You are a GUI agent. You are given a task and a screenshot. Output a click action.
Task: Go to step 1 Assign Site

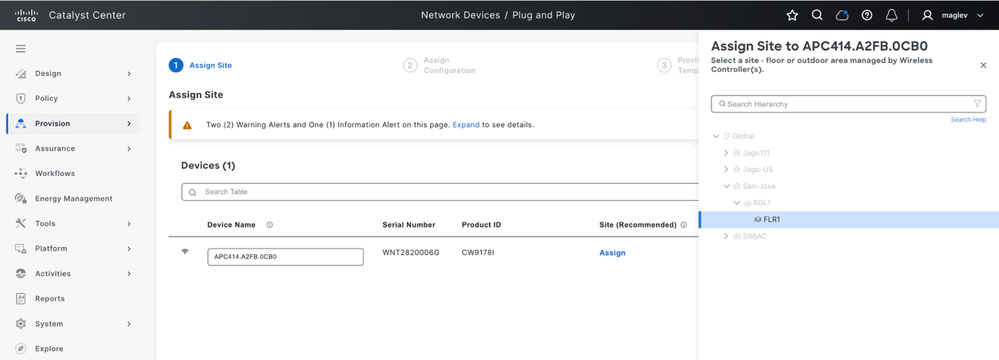coord(200,65)
